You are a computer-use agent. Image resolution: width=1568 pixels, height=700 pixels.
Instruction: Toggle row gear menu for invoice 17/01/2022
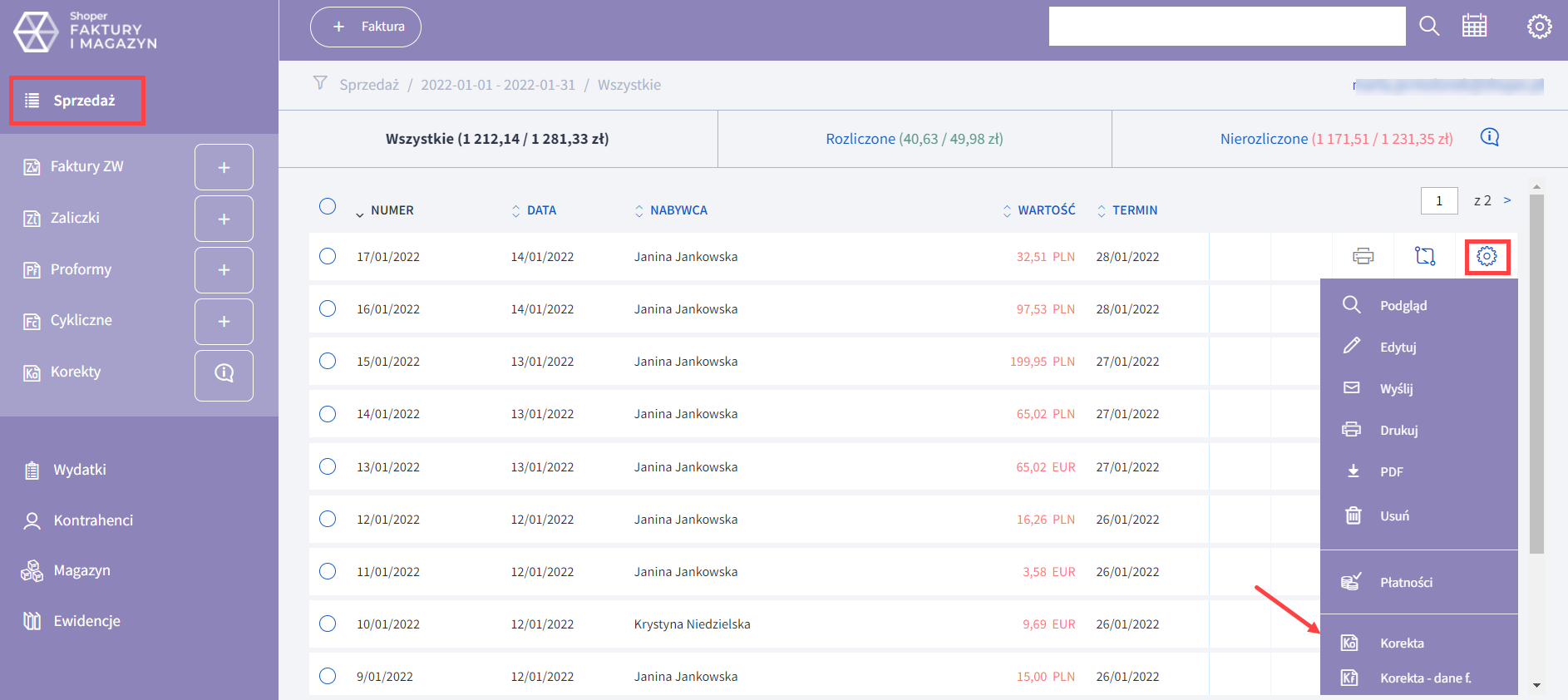coord(1487,256)
